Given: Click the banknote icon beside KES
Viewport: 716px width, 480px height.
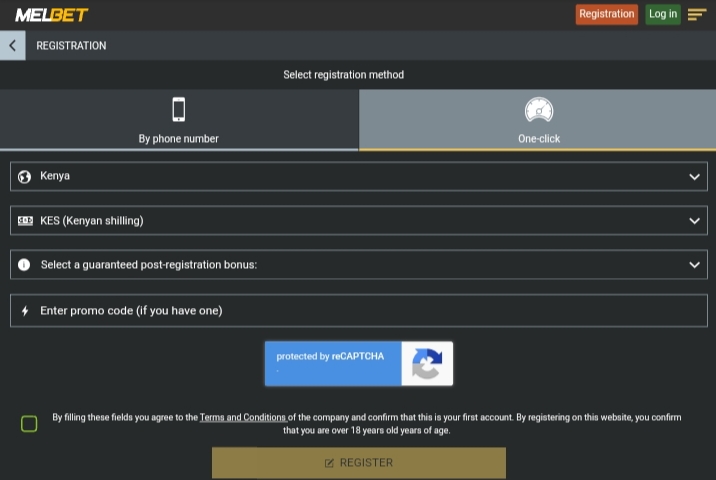Looking at the screenshot, I should click(25, 221).
